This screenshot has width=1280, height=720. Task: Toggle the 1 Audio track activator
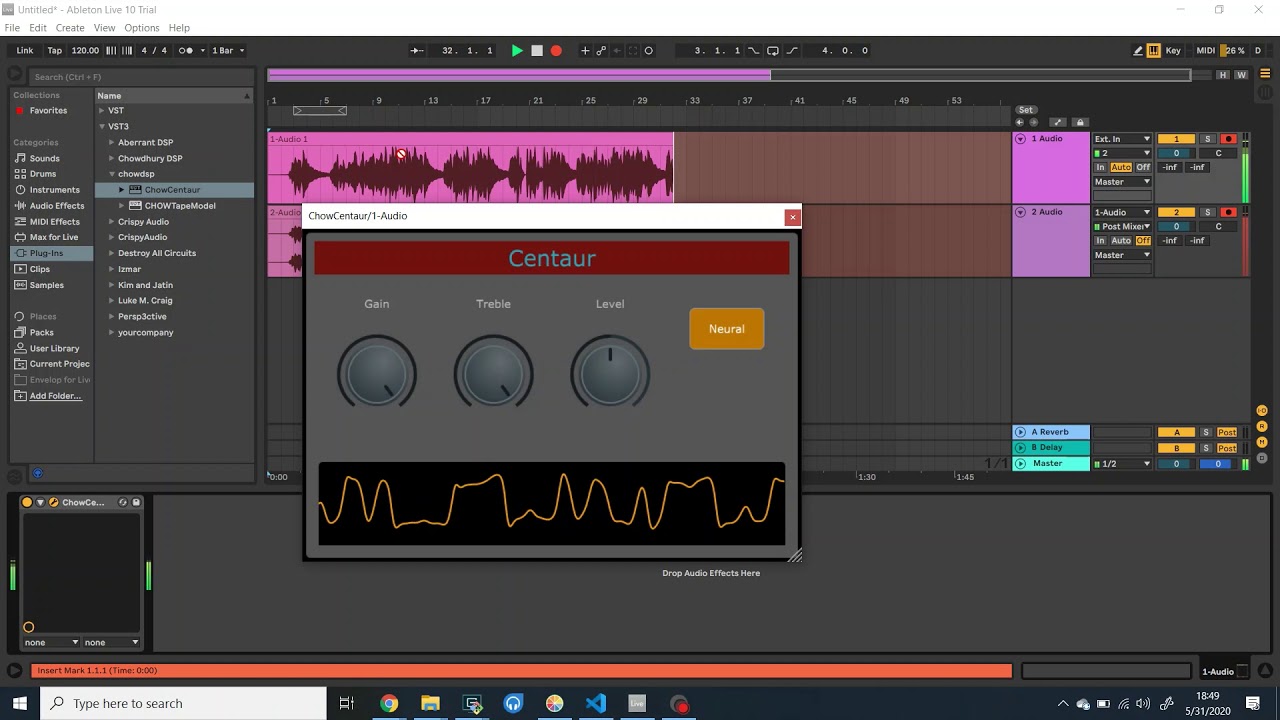click(x=1176, y=139)
